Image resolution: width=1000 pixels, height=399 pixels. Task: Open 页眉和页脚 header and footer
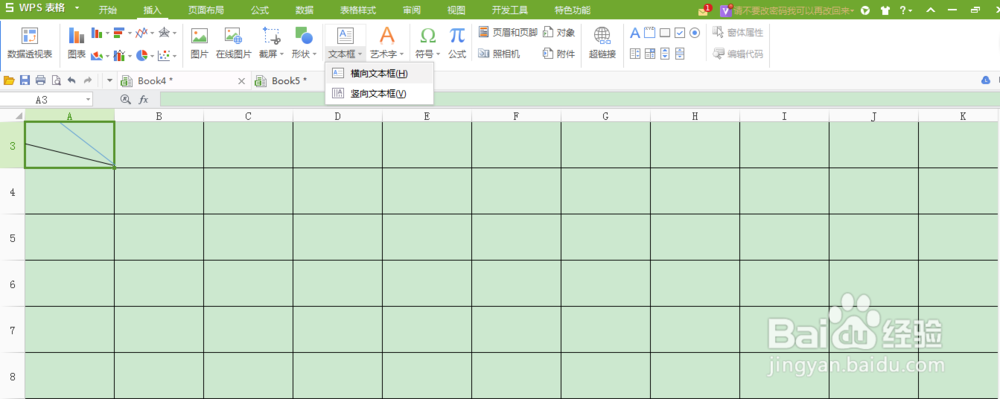(508, 33)
